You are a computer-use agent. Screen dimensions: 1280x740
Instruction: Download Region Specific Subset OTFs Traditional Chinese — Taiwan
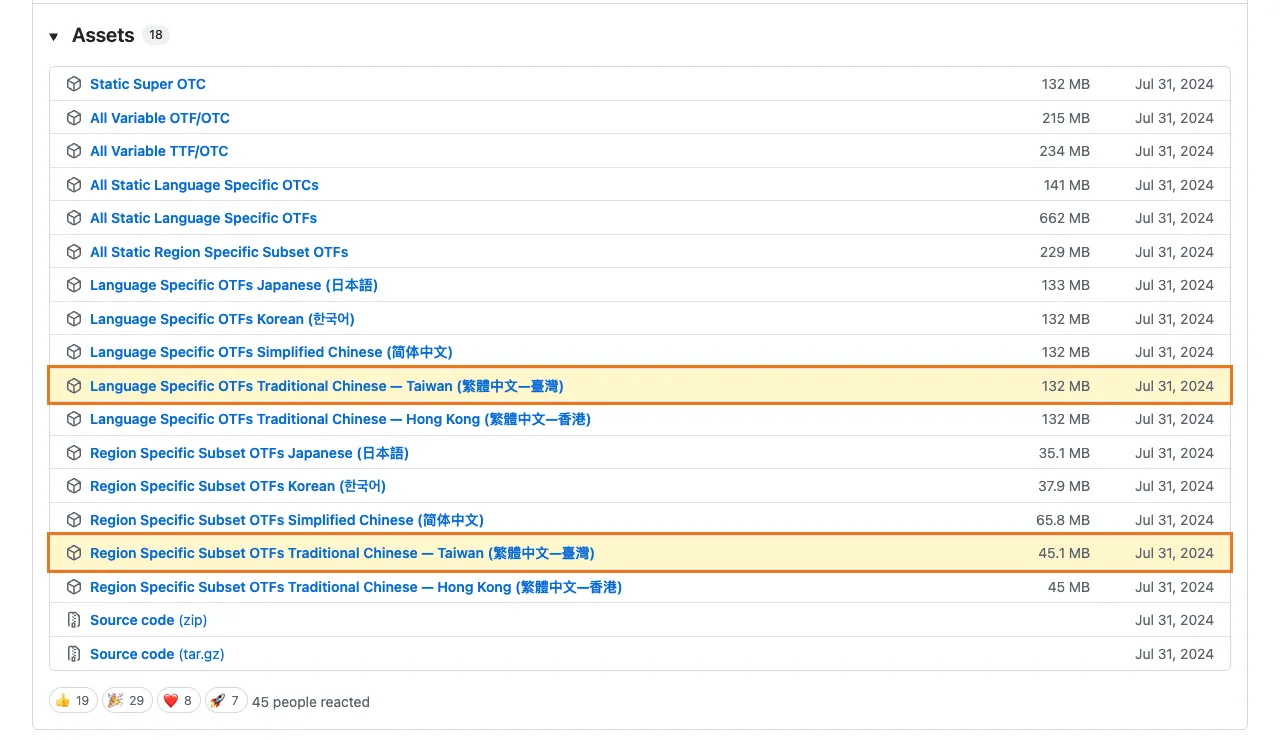[x=342, y=553]
